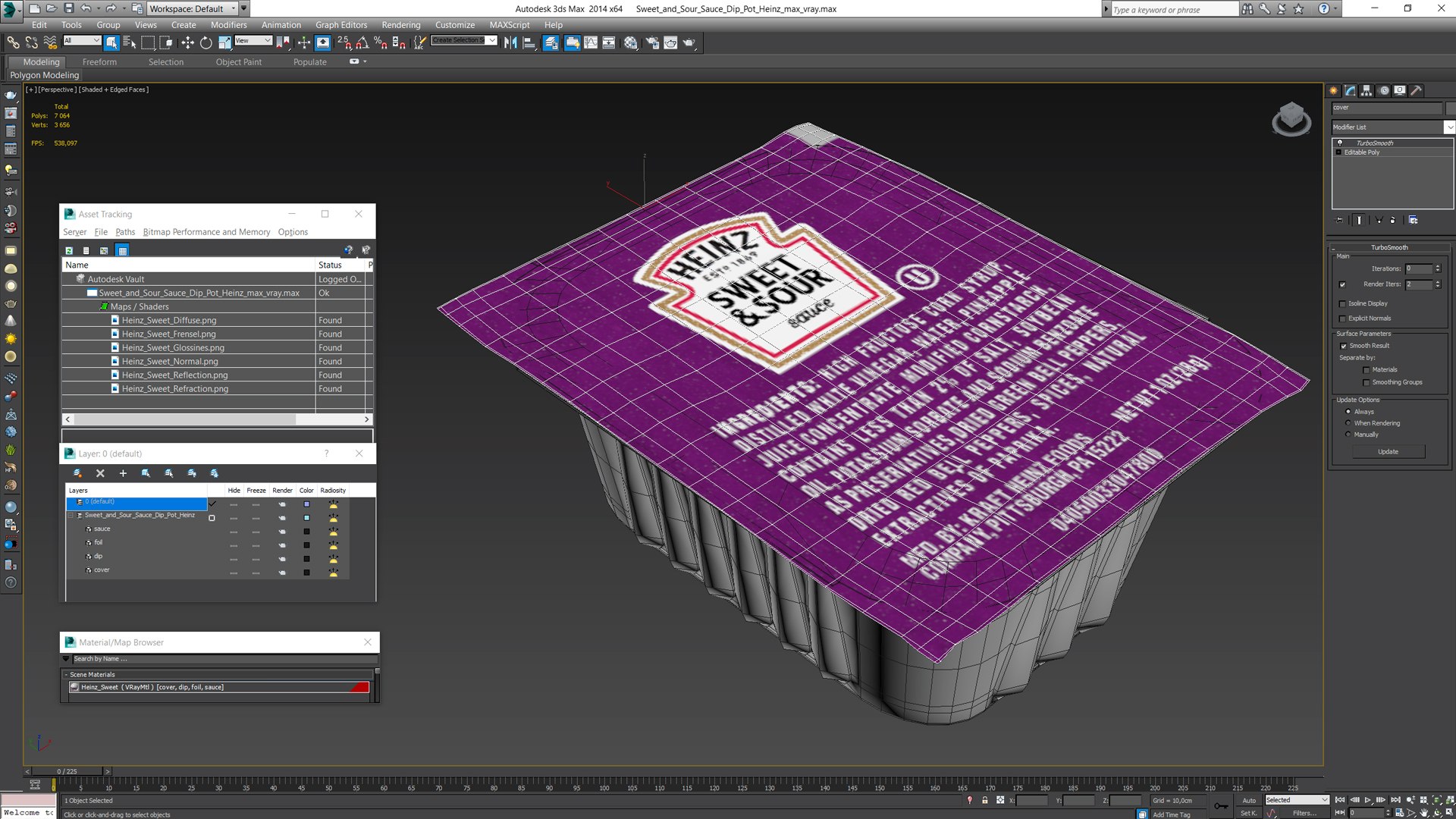
Task: Open the Curve Editor from toolbar
Action: [591, 43]
